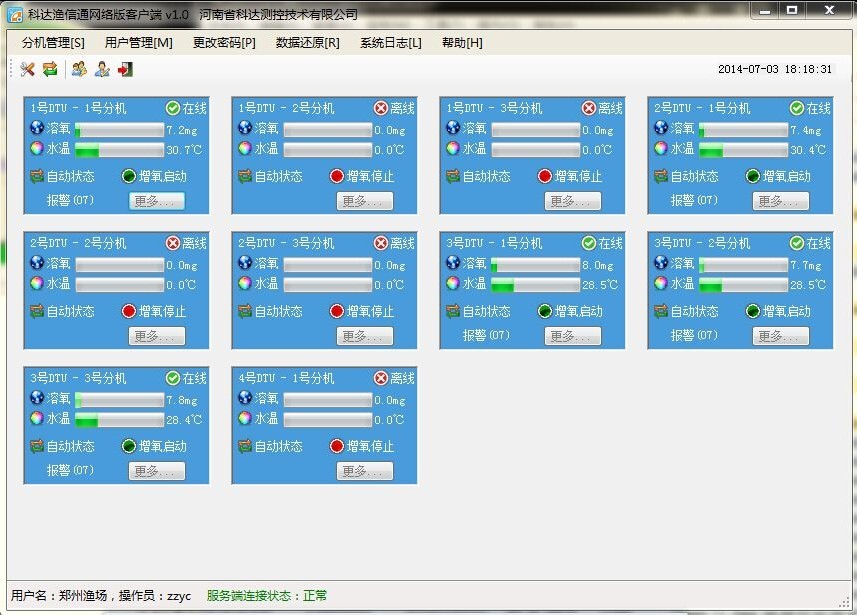Click 报警 (07) text in 3号DTU - 2号分机
Screen dimensions: 857x615
(694, 335)
